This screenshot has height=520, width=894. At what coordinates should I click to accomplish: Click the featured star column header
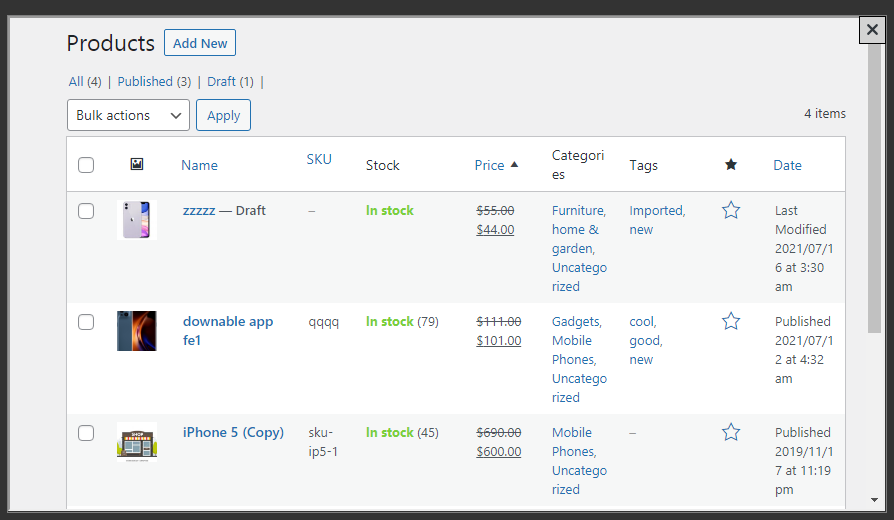coord(731,165)
